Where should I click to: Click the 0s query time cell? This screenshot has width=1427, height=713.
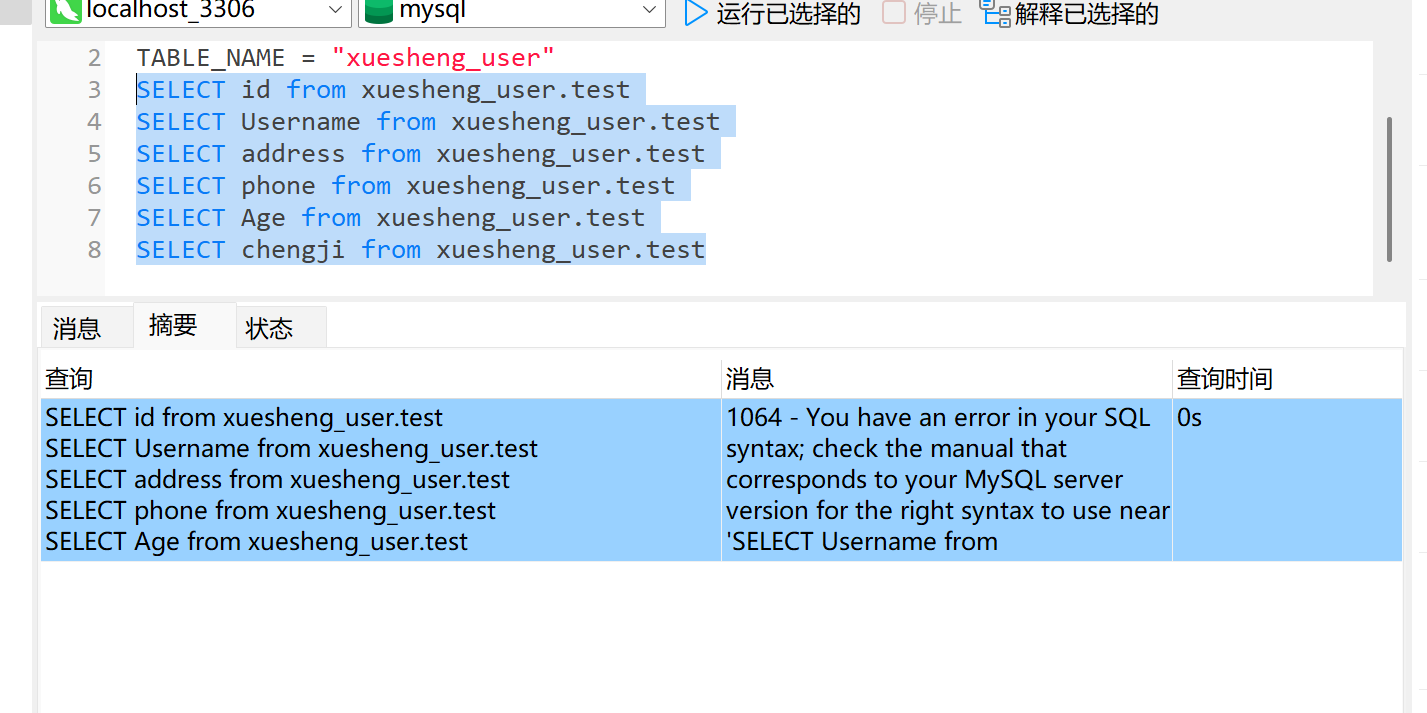1190,418
